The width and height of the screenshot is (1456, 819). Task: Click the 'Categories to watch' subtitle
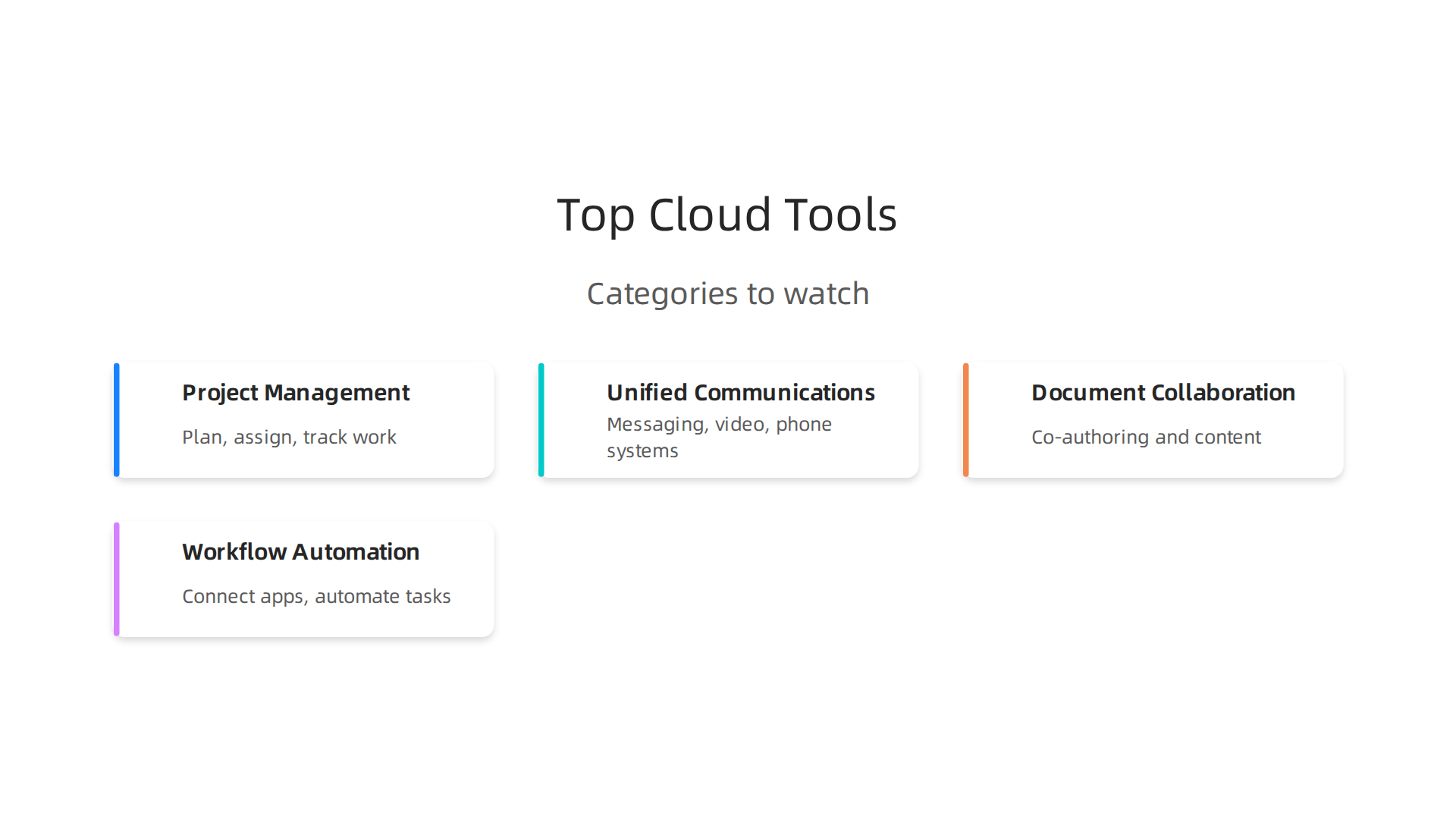[x=728, y=293]
